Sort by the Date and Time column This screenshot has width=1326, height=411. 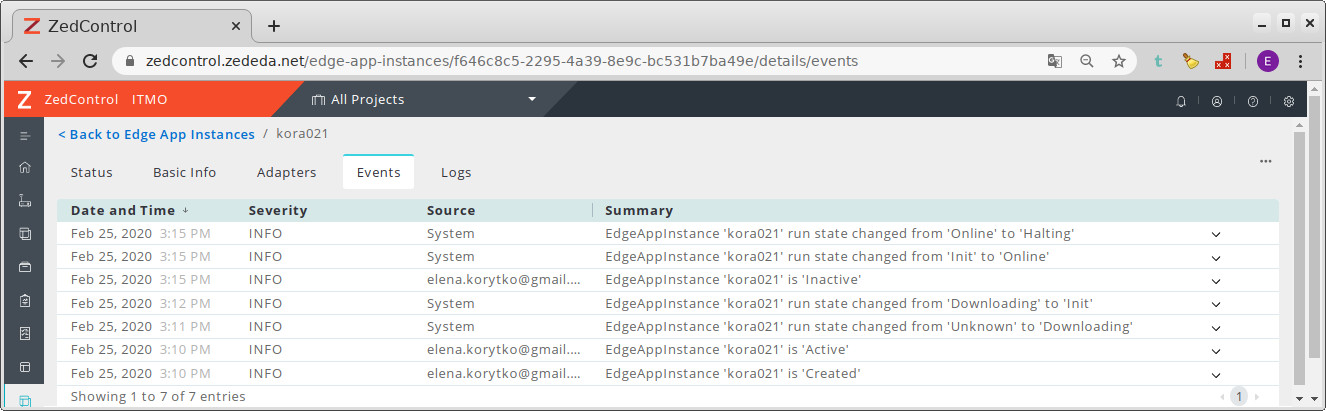123,211
